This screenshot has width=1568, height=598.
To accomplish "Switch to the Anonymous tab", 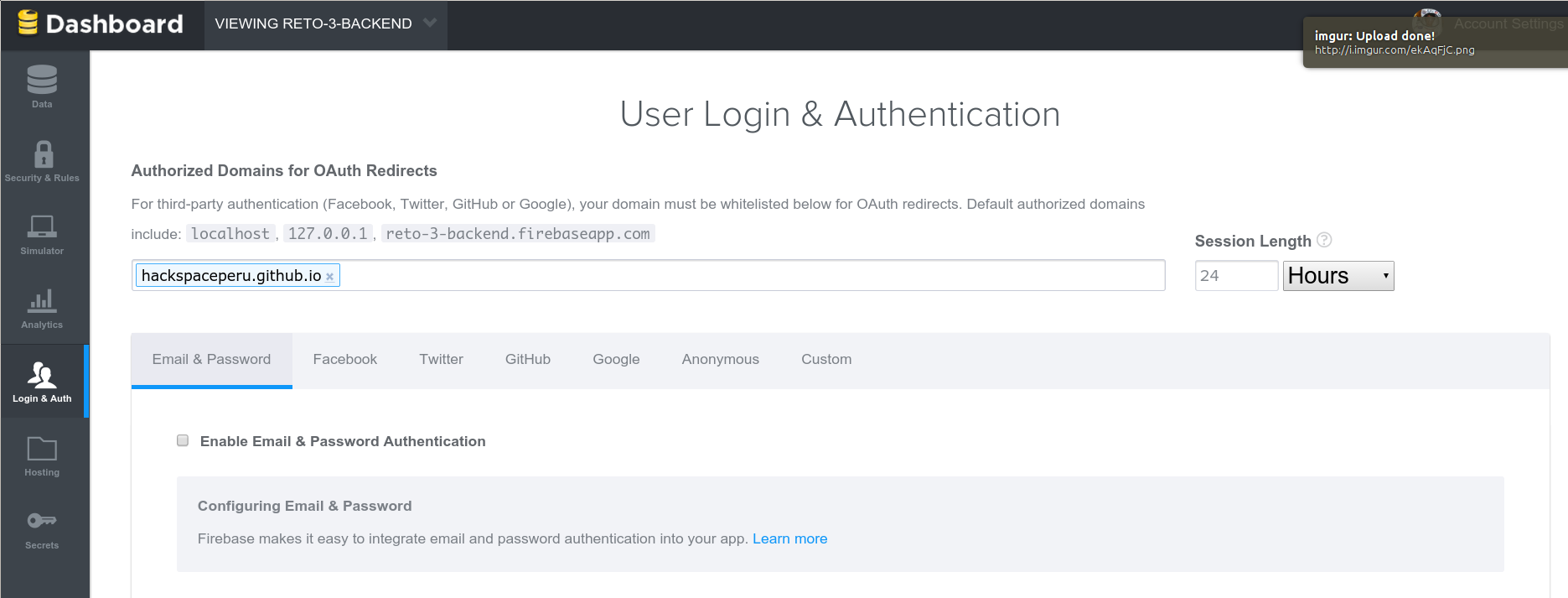I will [x=721, y=360].
